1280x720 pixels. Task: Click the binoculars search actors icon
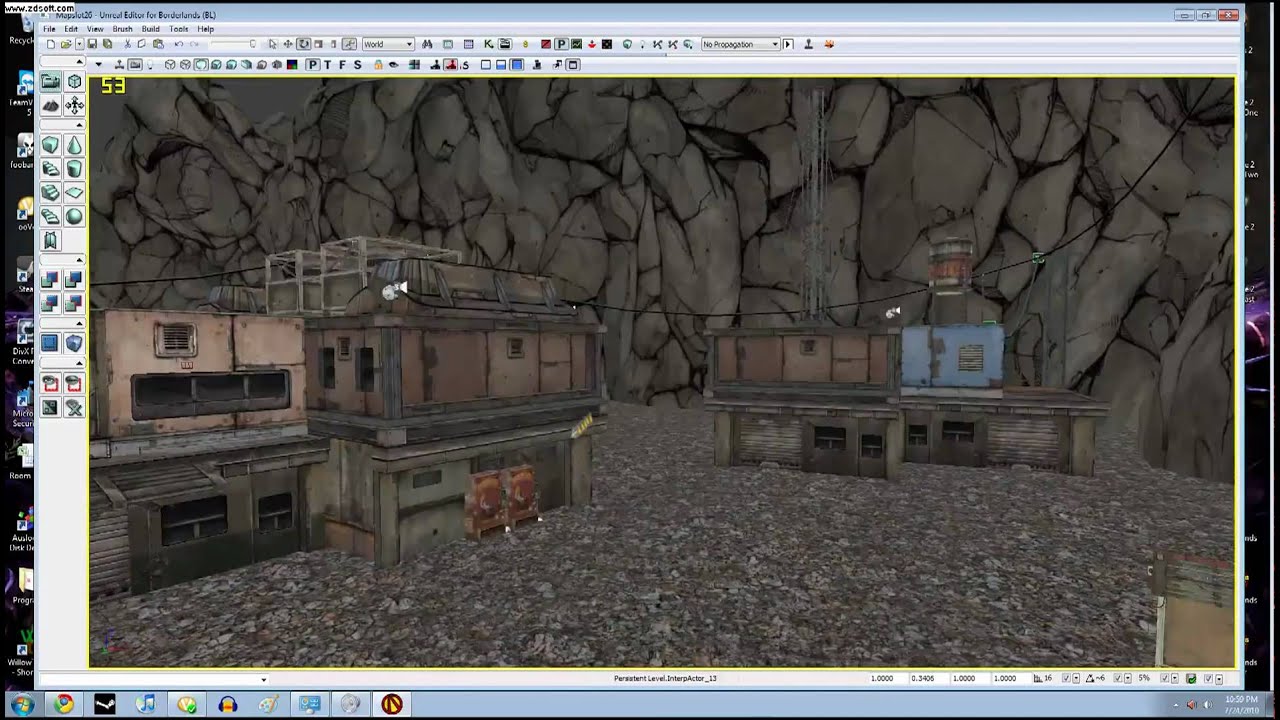click(427, 44)
